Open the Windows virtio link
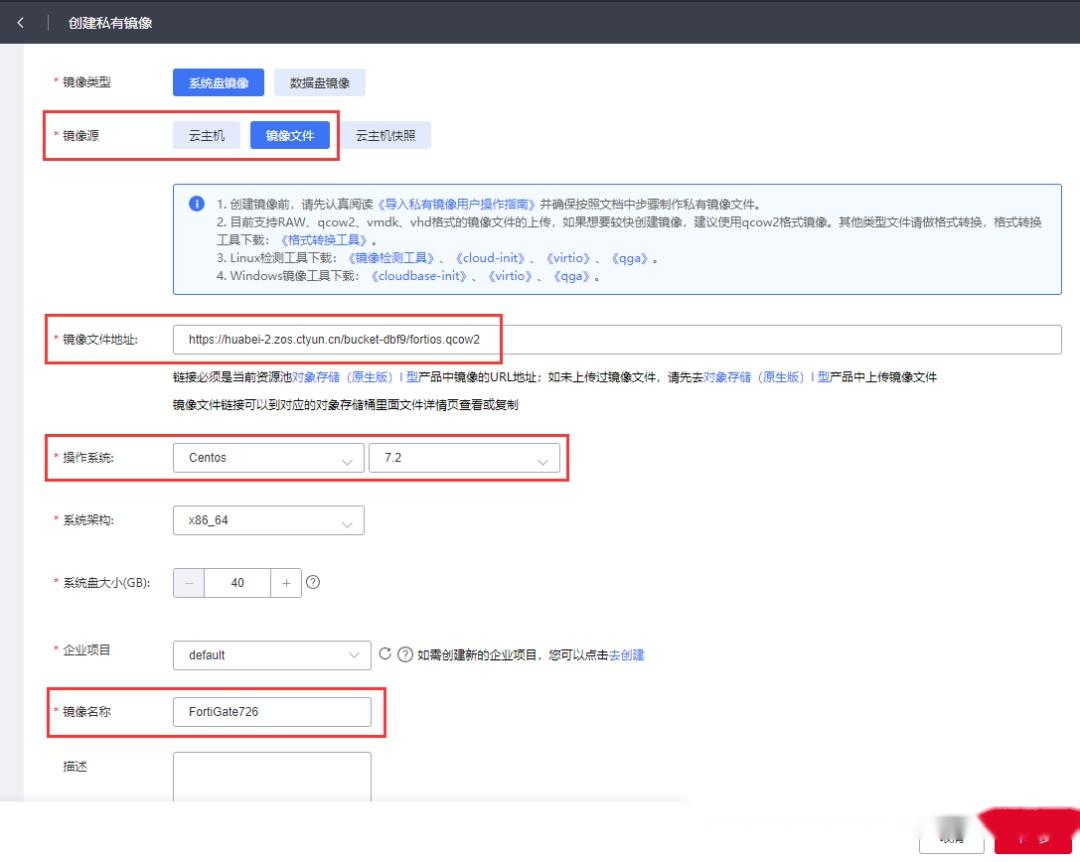The width and height of the screenshot is (1080, 862). point(510,276)
